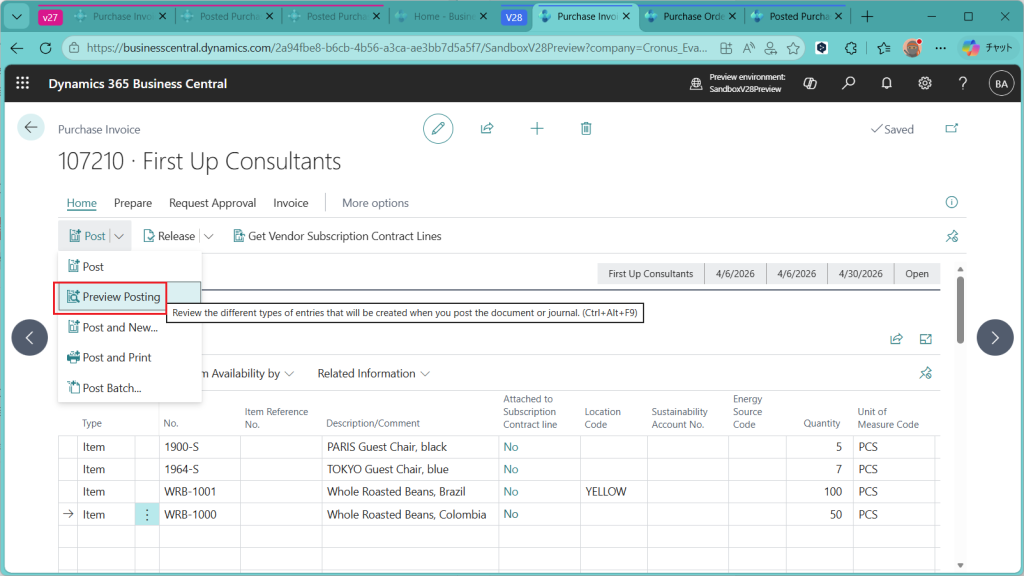Image resolution: width=1024 pixels, height=576 pixels.
Task: Click the share icon in page header
Action: point(487,128)
